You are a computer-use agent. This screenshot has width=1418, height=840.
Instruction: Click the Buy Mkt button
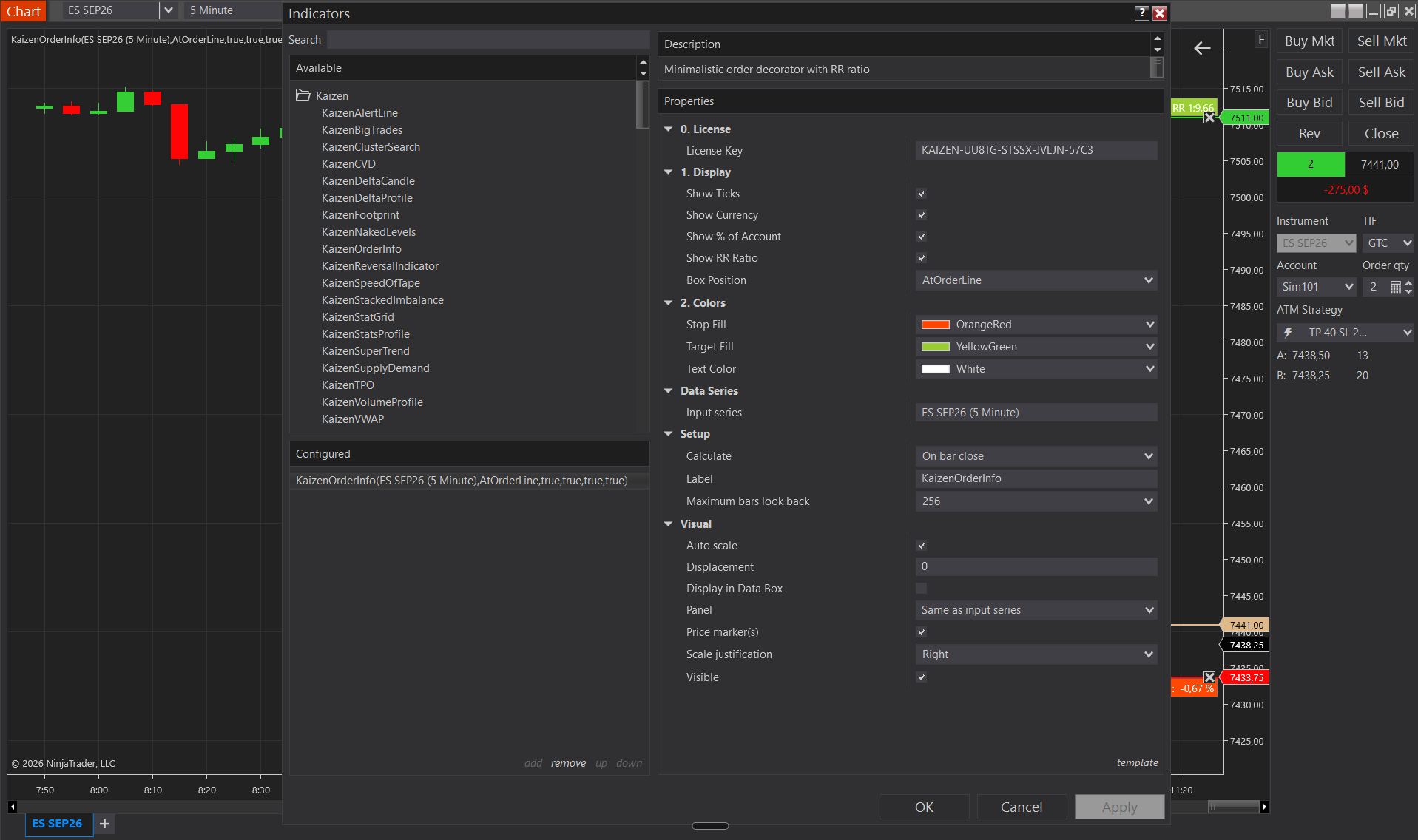[x=1309, y=41]
